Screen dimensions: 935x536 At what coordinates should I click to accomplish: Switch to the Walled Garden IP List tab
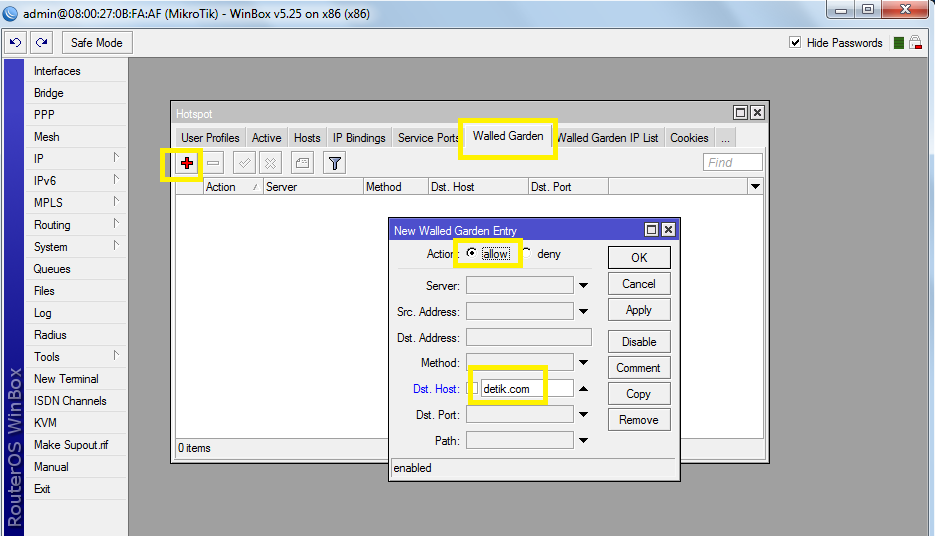(608, 138)
